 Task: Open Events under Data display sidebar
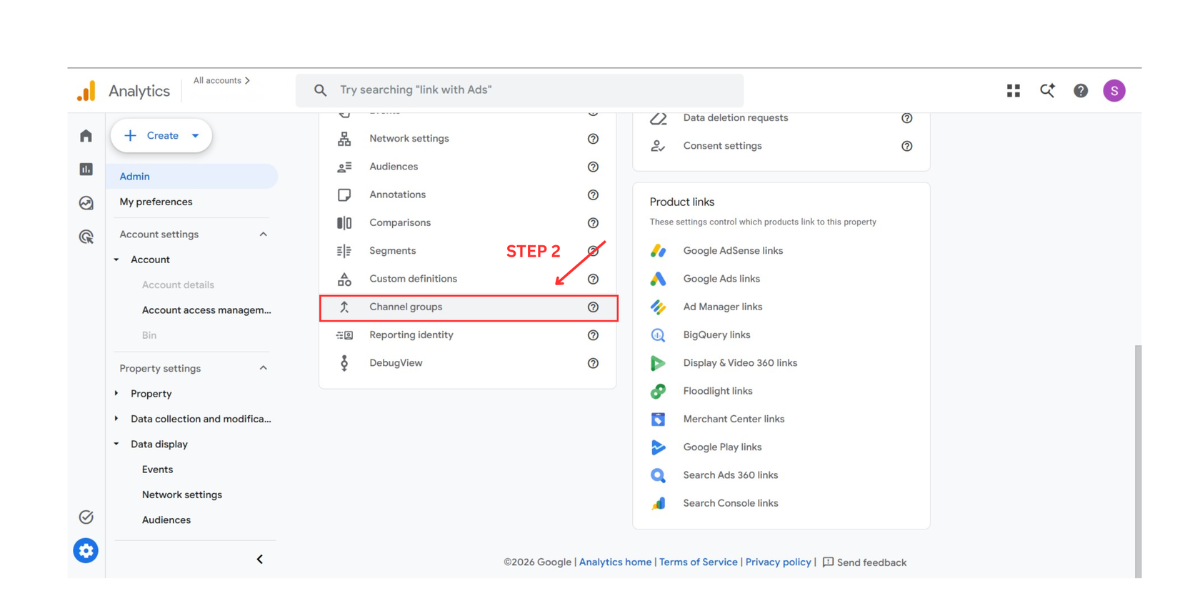pos(157,469)
